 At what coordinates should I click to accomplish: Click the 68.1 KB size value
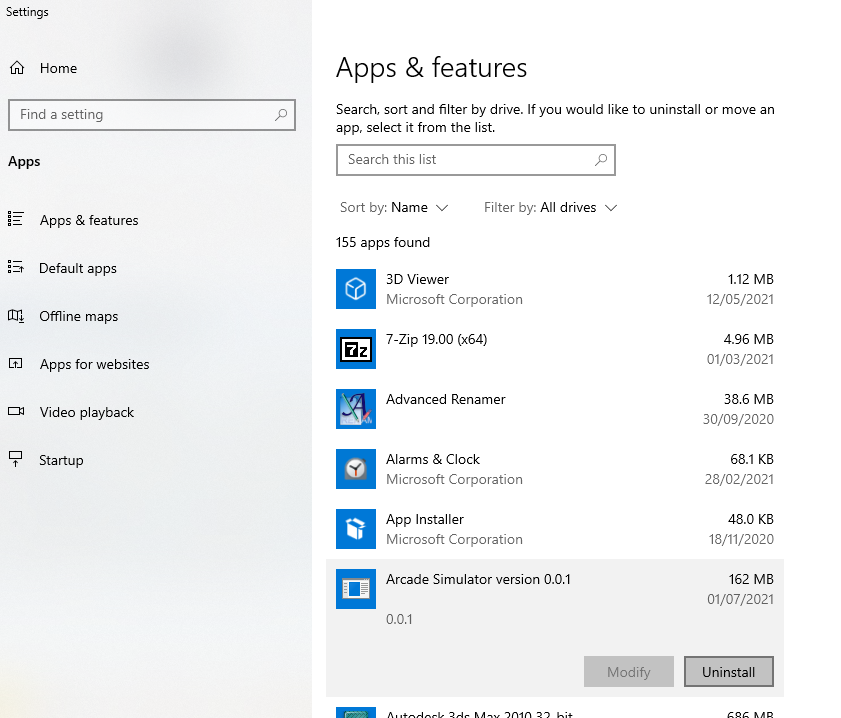tap(751, 460)
